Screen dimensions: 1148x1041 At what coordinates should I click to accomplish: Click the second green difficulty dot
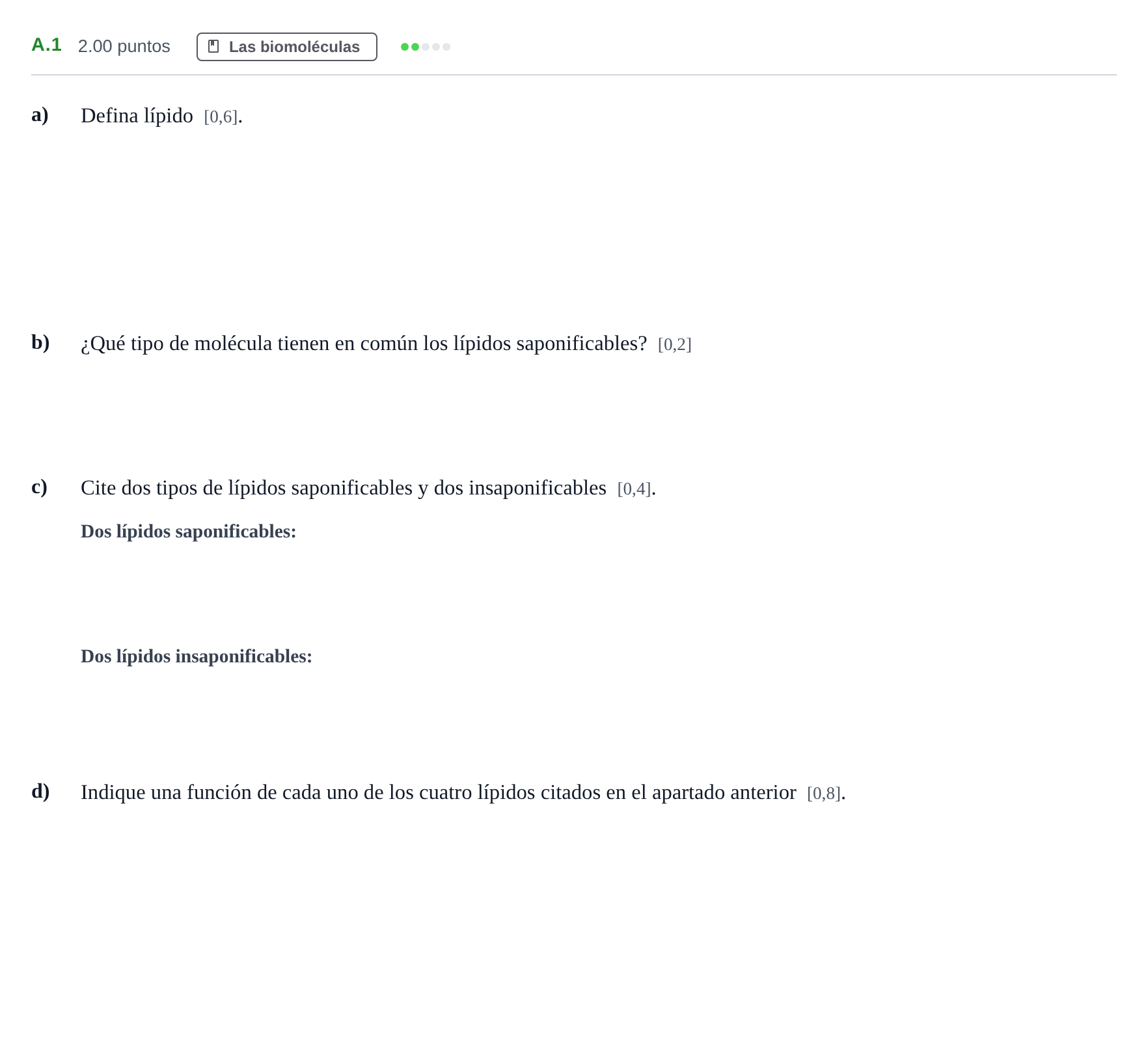415,47
